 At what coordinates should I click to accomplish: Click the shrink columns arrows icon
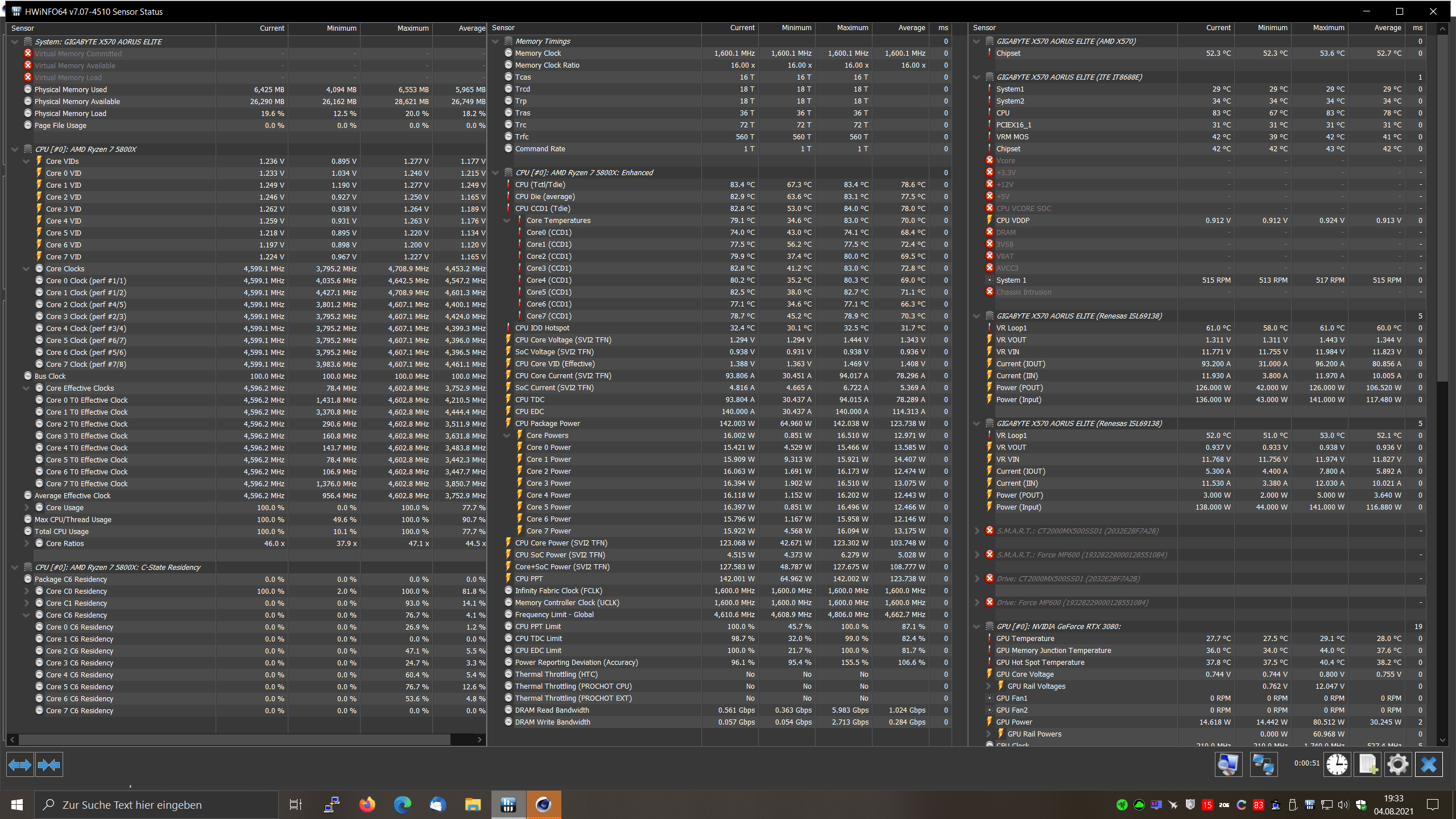click(x=49, y=765)
